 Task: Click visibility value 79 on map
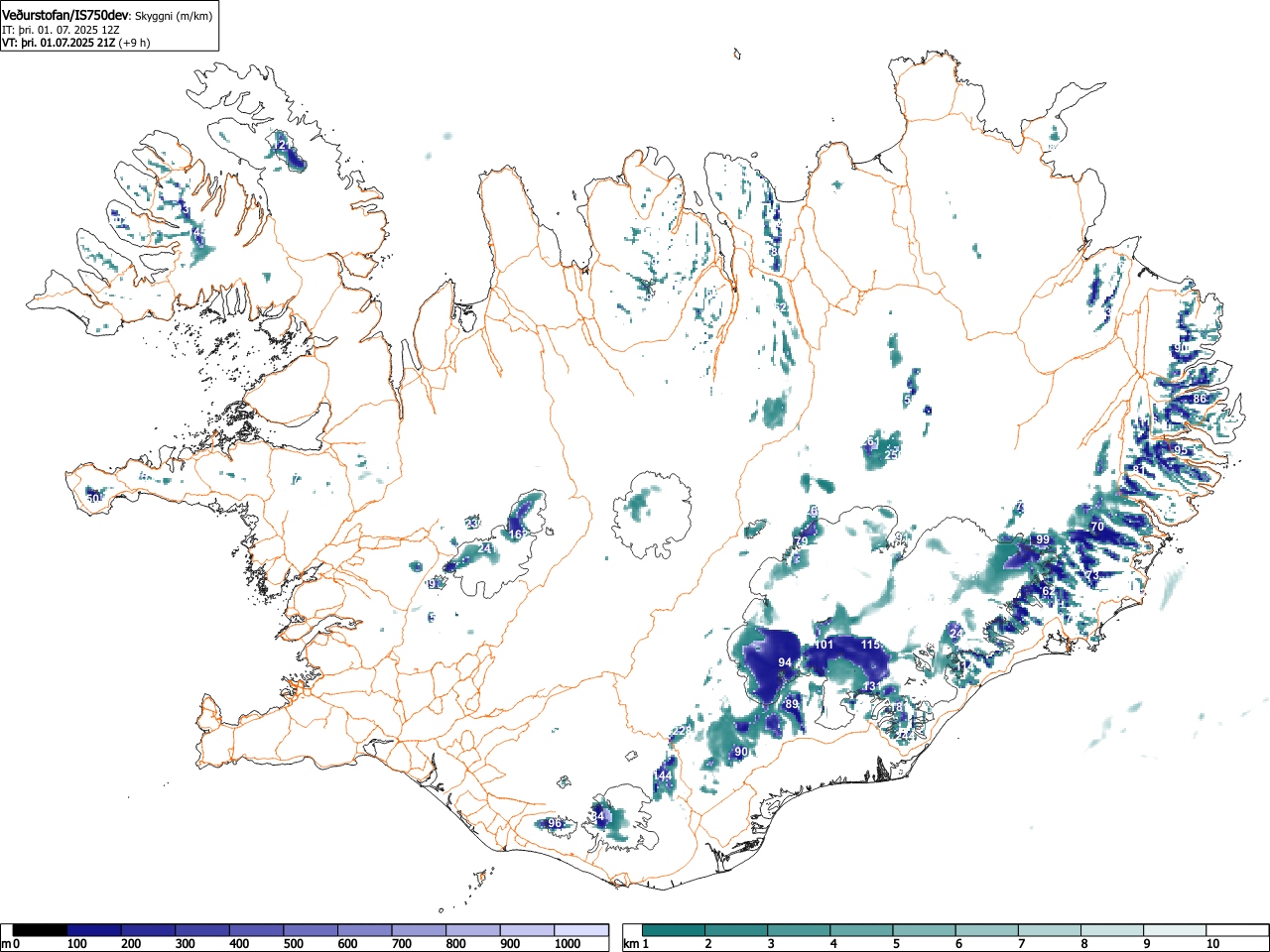pyautogui.click(x=801, y=541)
